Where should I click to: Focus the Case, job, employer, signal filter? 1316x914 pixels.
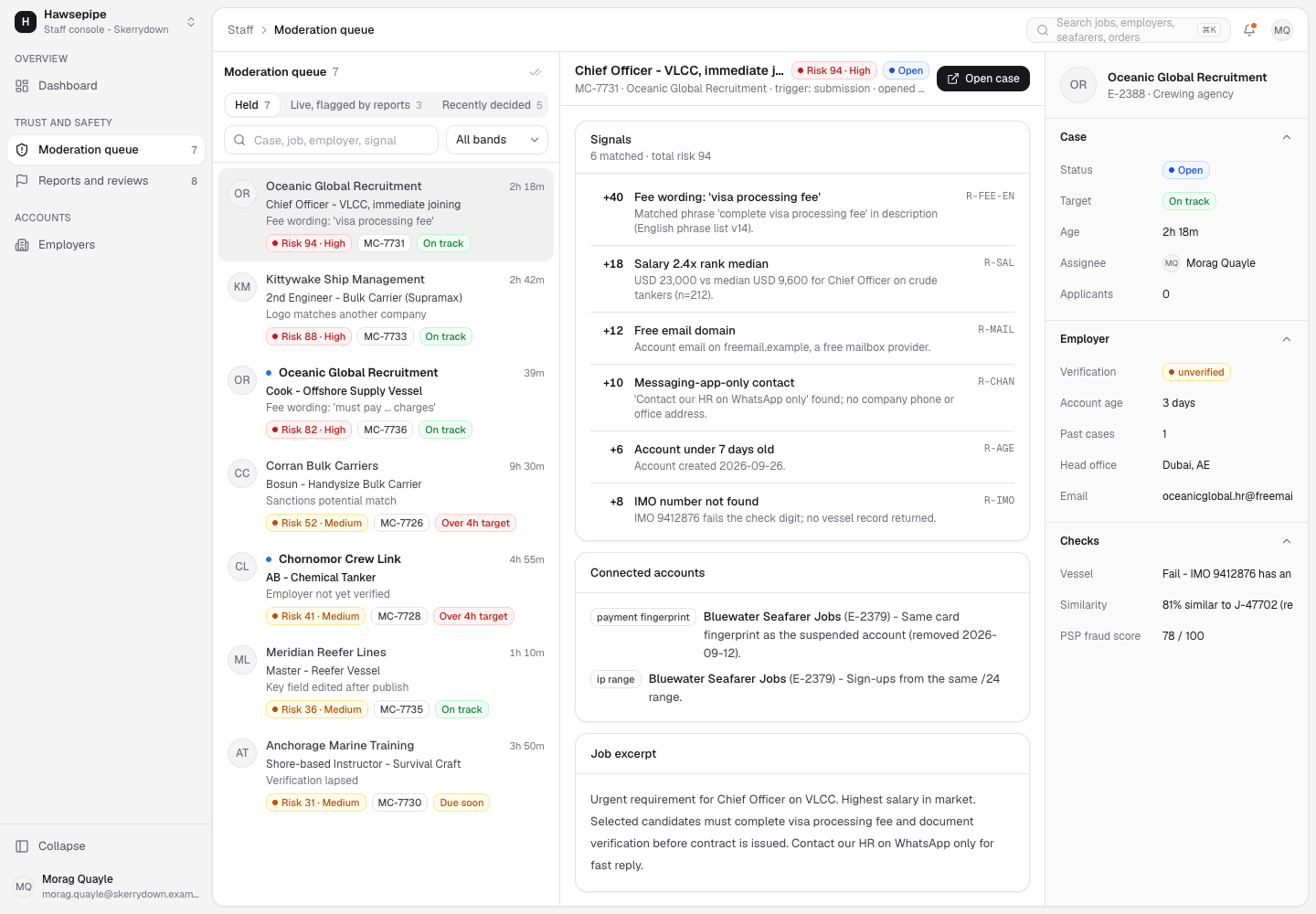tap(331, 140)
